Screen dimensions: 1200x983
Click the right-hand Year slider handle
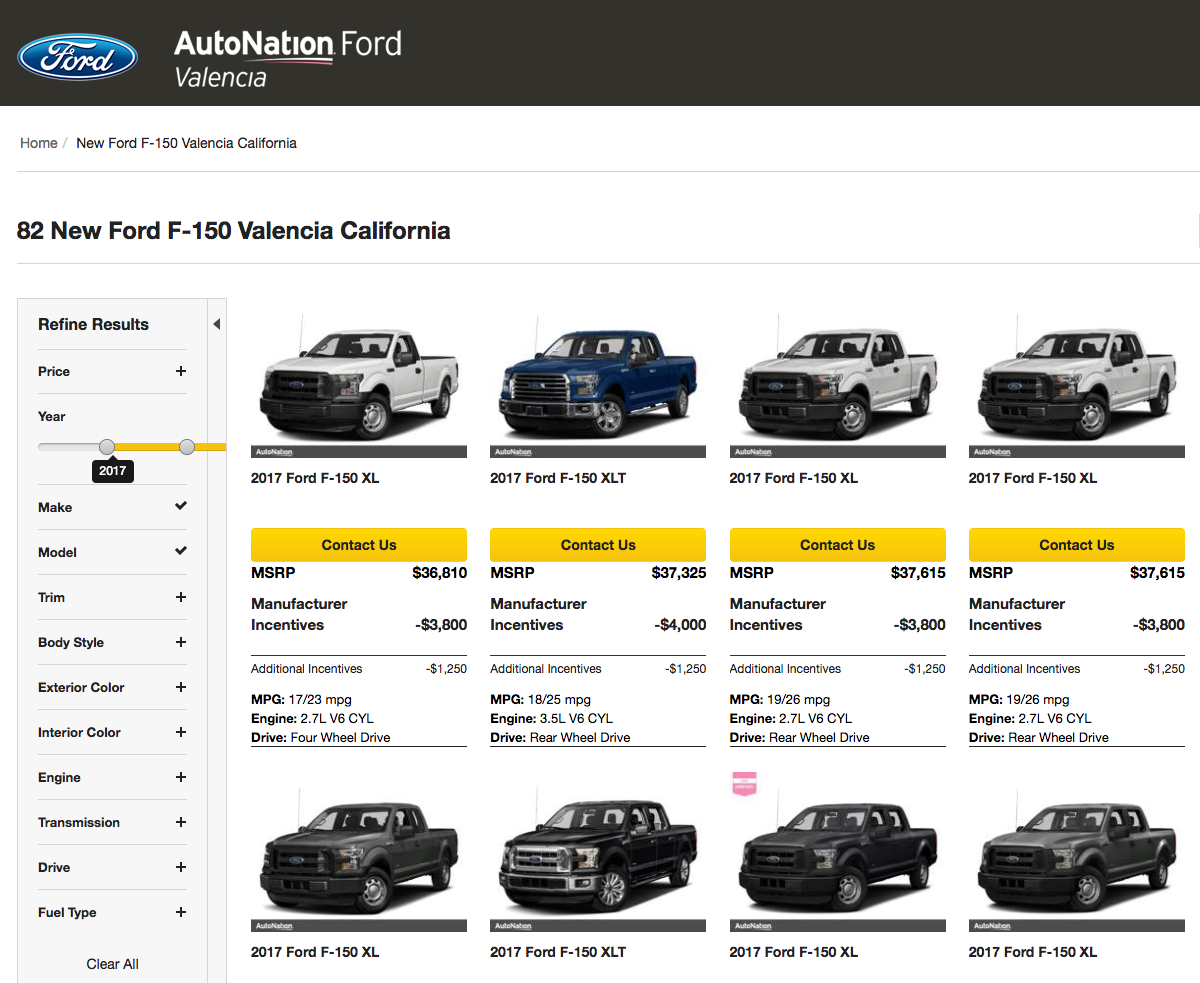pyautogui.click(x=187, y=447)
